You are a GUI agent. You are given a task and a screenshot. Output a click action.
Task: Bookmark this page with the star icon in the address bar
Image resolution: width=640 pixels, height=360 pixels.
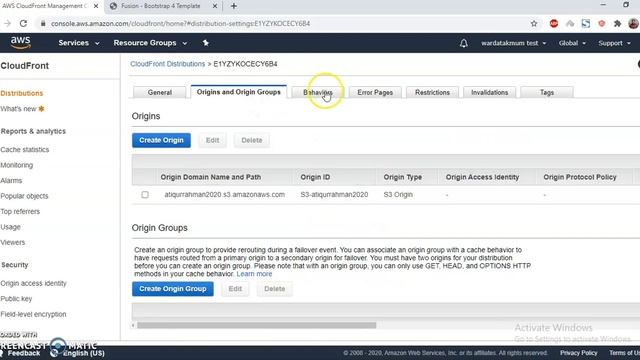(x=534, y=24)
